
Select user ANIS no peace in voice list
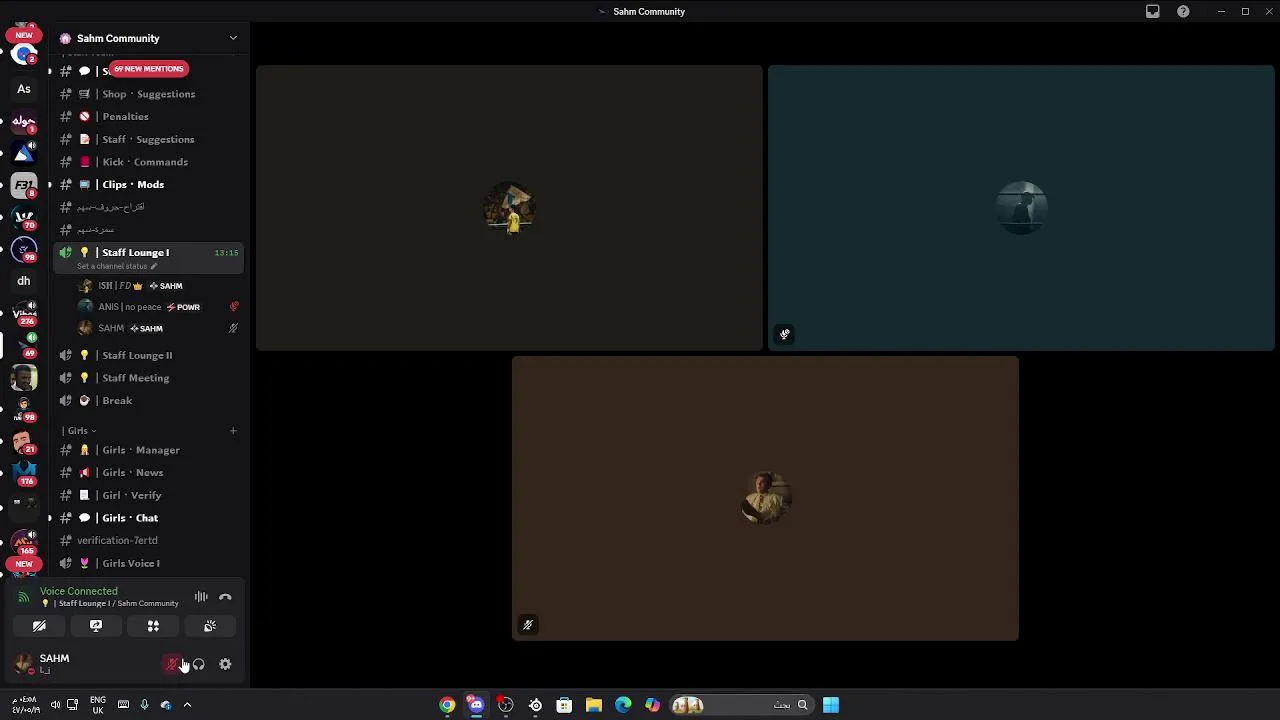click(x=158, y=307)
